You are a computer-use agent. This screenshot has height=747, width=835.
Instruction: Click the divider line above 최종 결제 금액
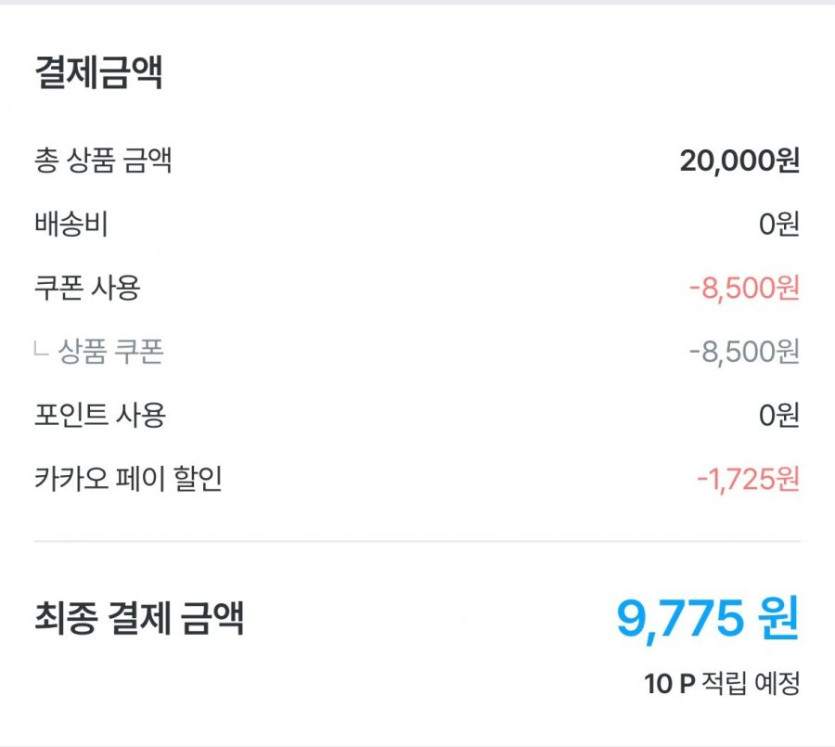pyautogui.click(x=417, y=542)
